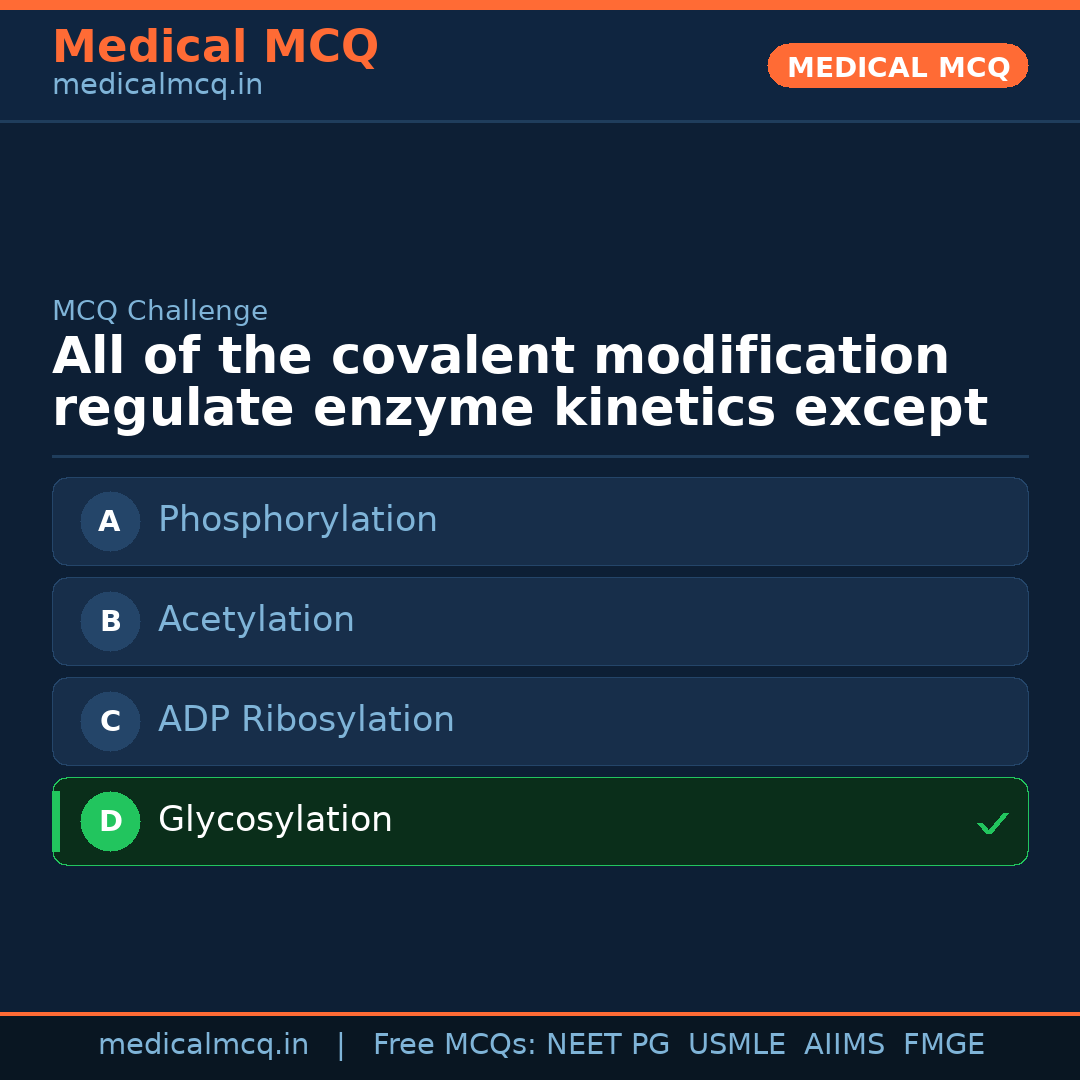This screenshot has height=1080, width=1080.
Task: Open the medicalmcq.in link in the footer
Action: [x=203, y=1045]
